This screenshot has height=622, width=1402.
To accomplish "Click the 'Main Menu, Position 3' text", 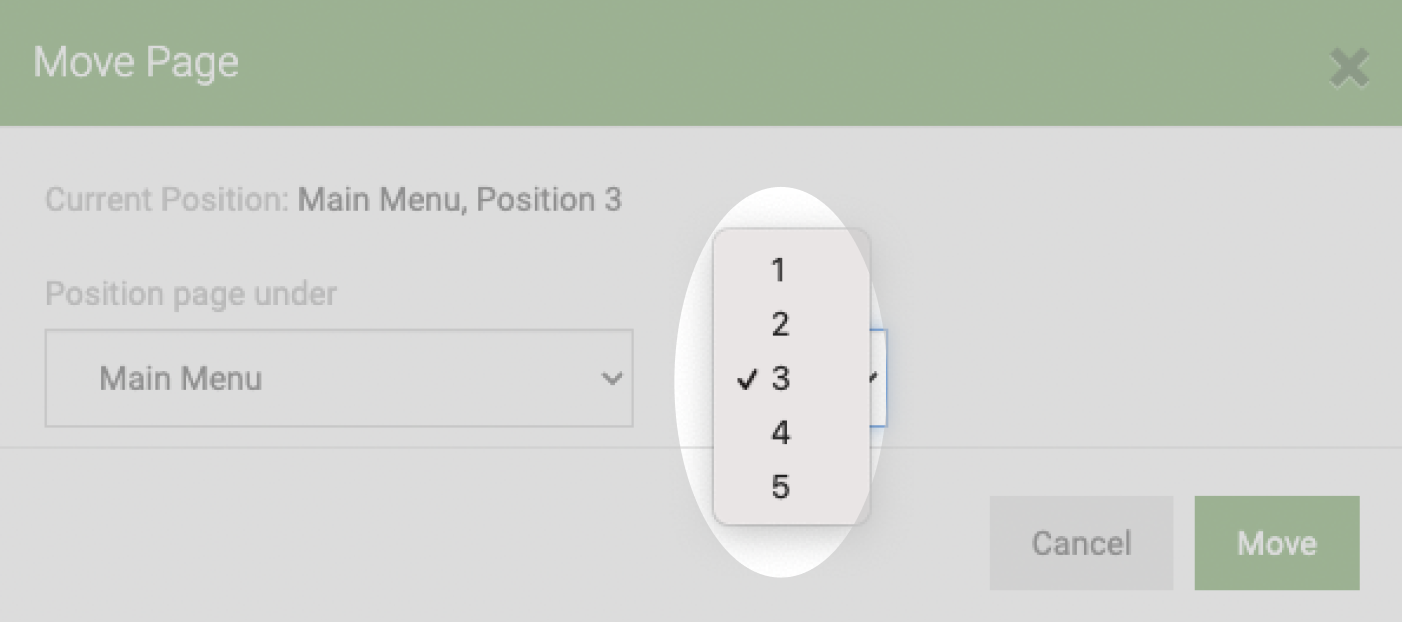I will point(460,200).
